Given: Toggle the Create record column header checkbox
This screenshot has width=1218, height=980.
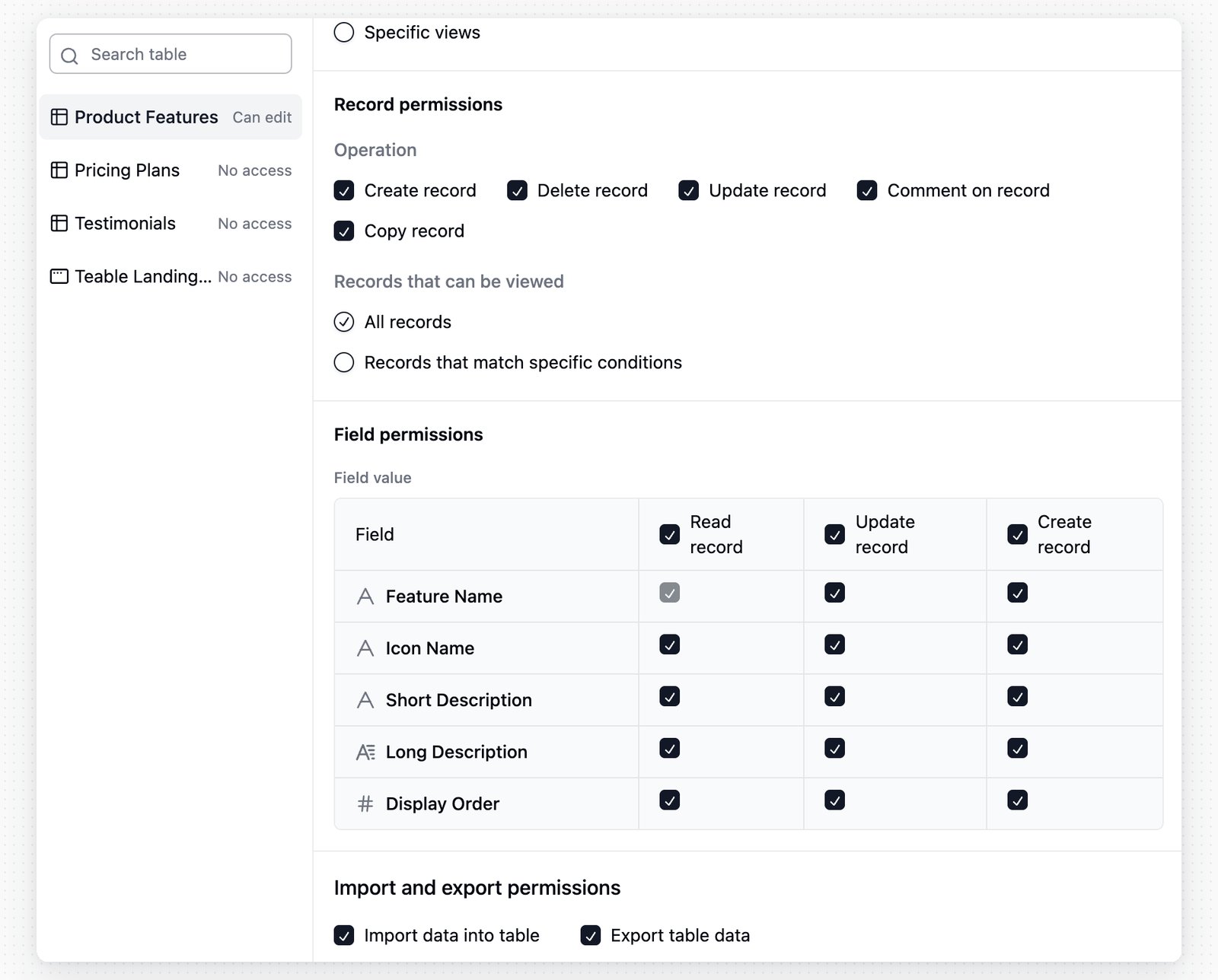Looking at the screenshot, I should coord(1018,534).
